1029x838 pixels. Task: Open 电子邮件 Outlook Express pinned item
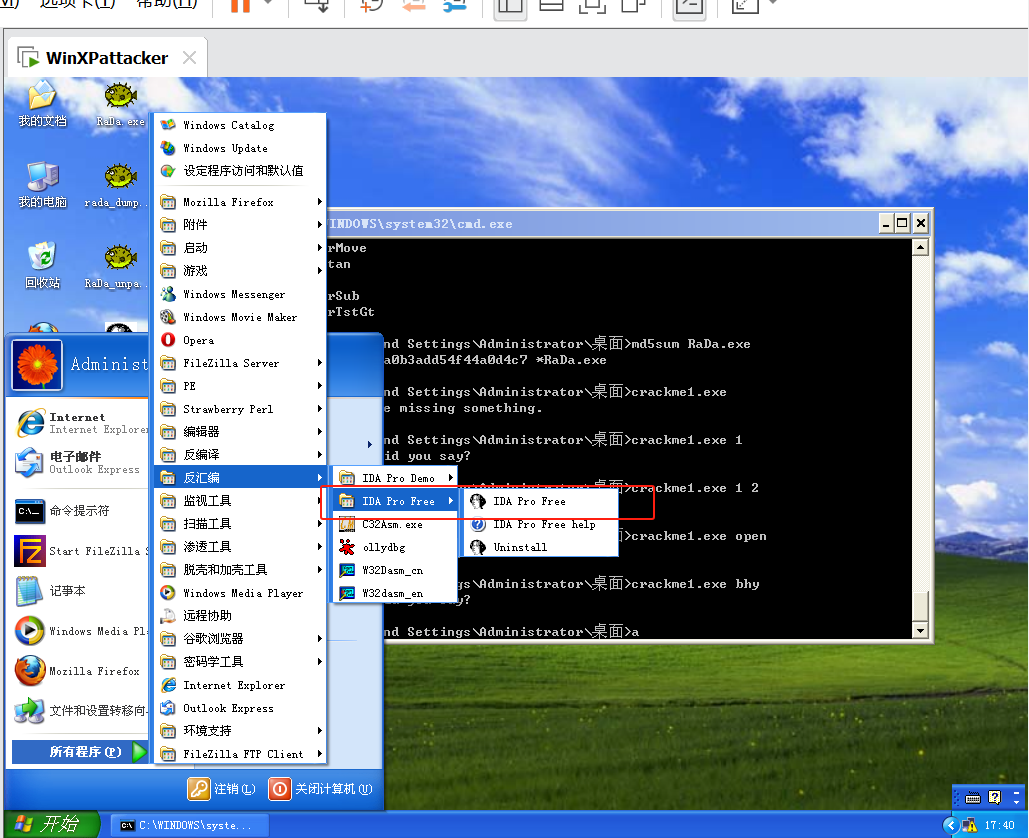[x=79, y=462]
